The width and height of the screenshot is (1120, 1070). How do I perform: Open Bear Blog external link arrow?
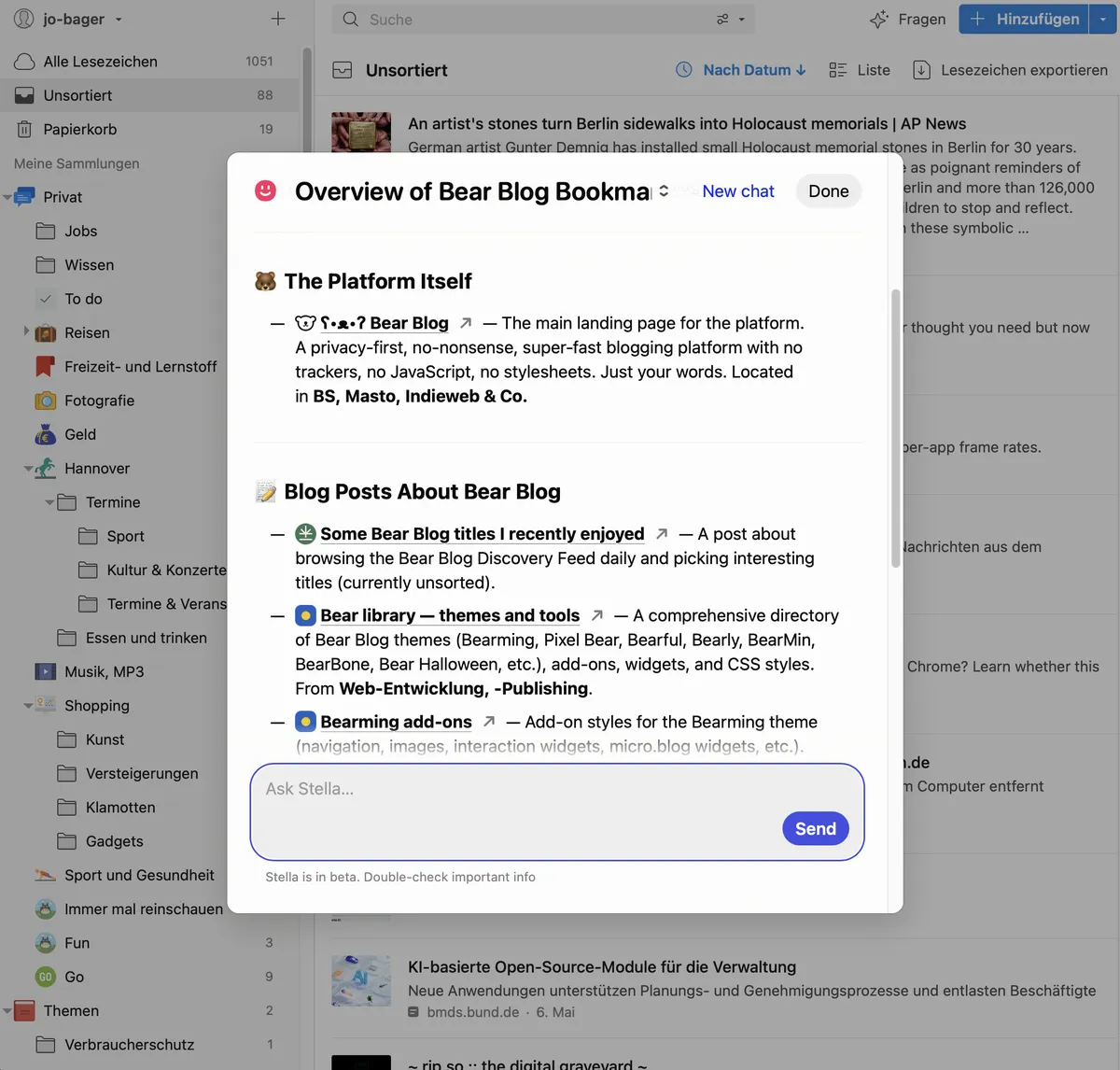[466, 323]
